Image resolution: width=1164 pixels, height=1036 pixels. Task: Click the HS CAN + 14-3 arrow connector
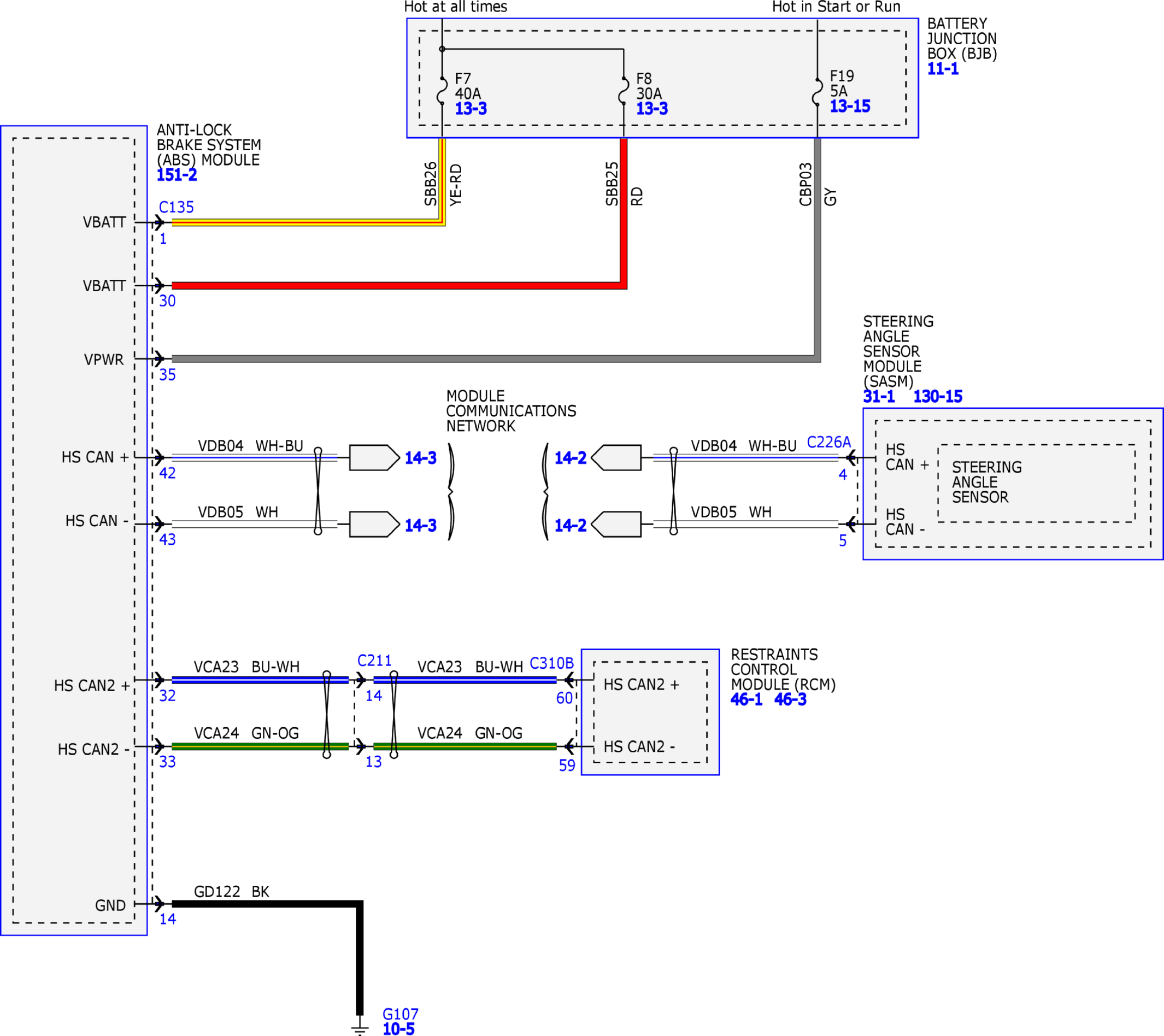tap(374, 457)
